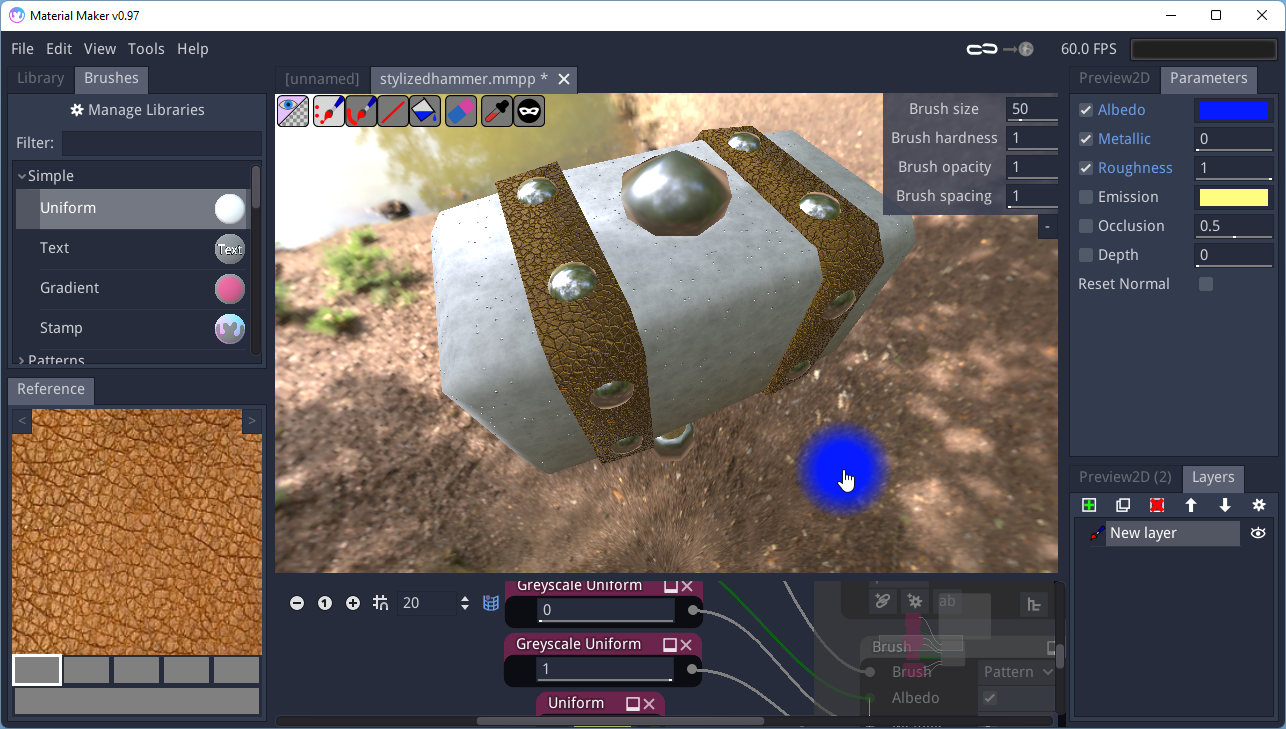Switch to the Library tab
The height and width of the screenshot is (729, 1286).
pos(41,78)
